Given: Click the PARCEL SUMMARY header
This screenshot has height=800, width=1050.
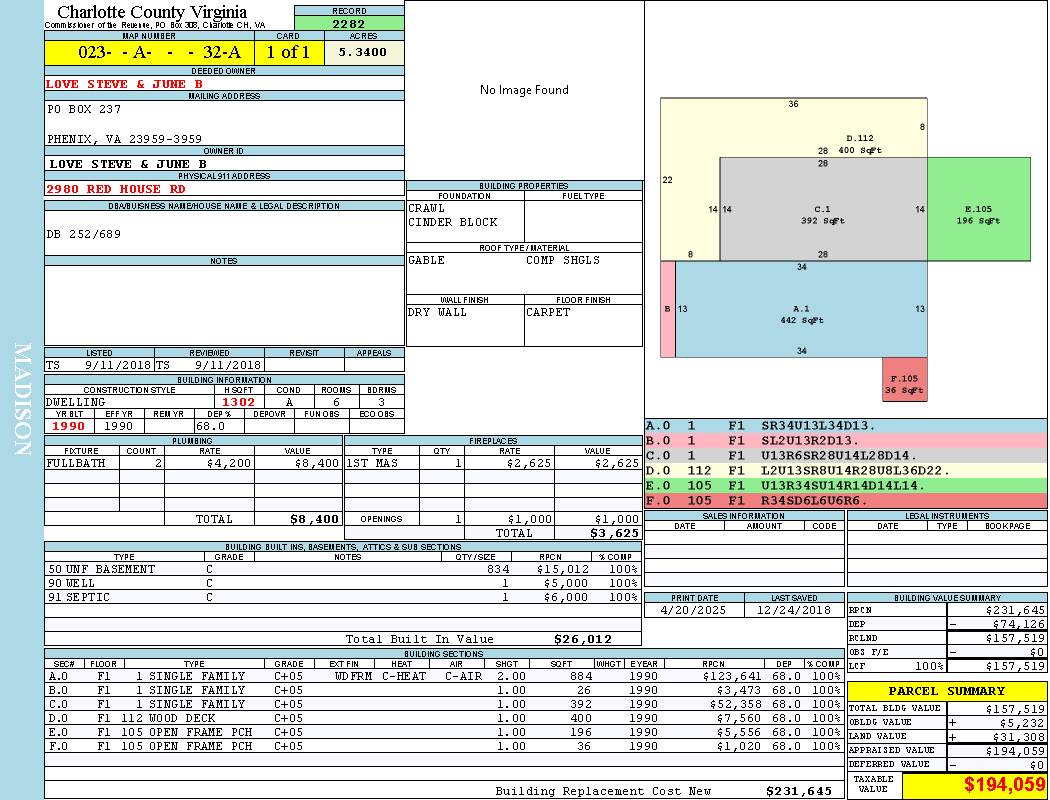Looking at the screenshot, I should point(946,691).
